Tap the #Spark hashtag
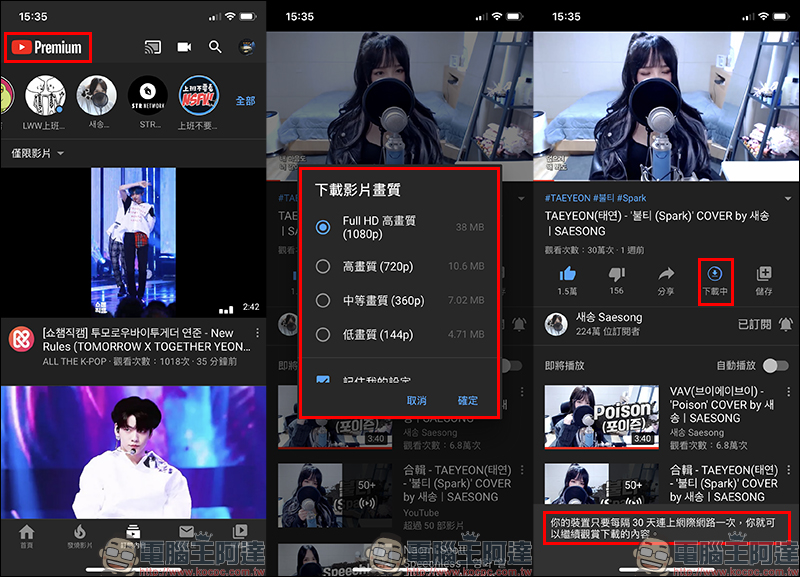This screenshot has width=800, height=577. (x=631, y=198)
